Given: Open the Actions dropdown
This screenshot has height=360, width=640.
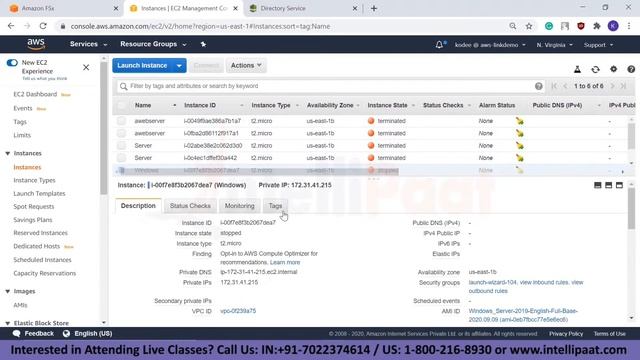Looking at the screenshot, I should [246, 65].
